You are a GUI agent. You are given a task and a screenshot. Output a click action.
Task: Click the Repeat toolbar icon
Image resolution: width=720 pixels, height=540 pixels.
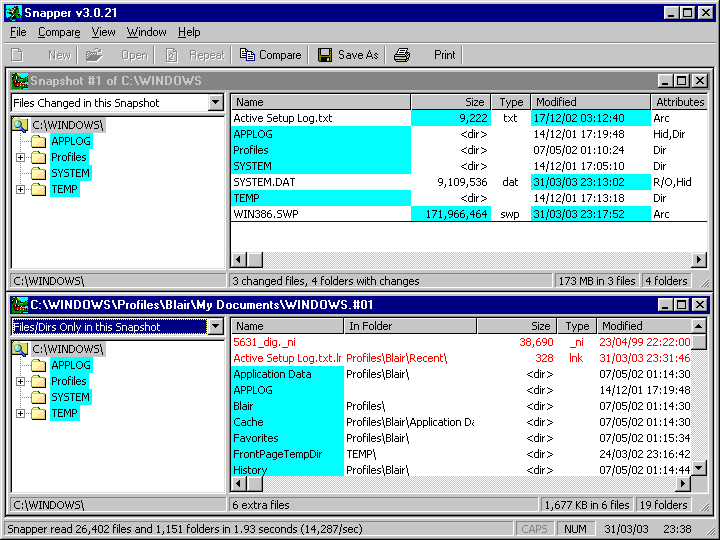coord(171,55)
